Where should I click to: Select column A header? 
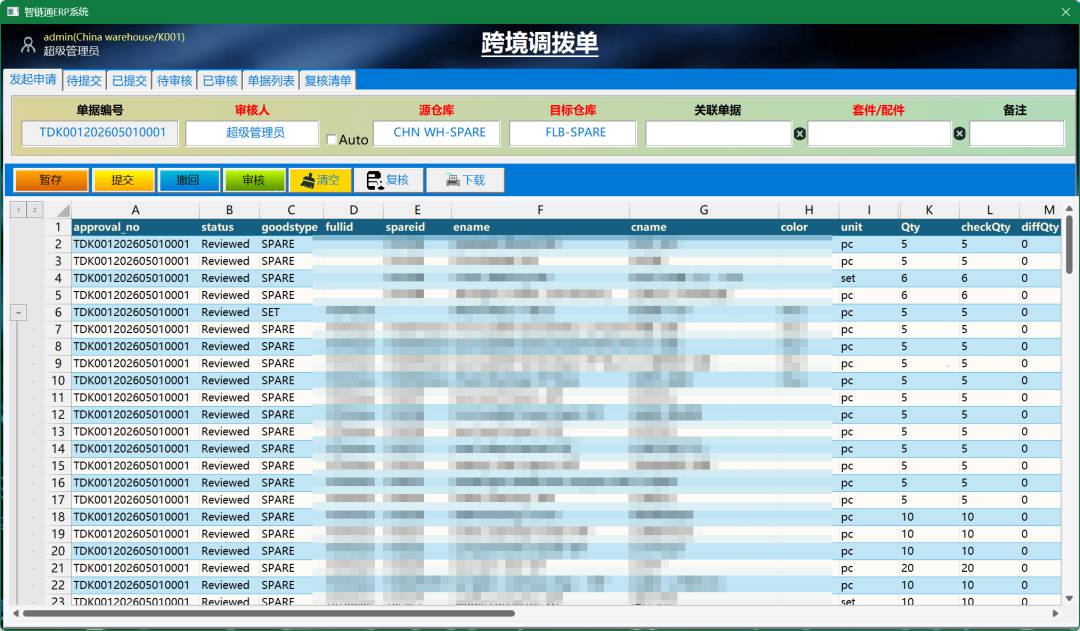(135, 210)
